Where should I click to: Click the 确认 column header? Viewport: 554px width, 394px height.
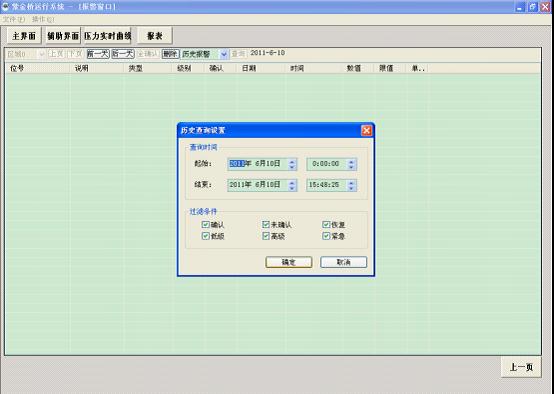220,68
